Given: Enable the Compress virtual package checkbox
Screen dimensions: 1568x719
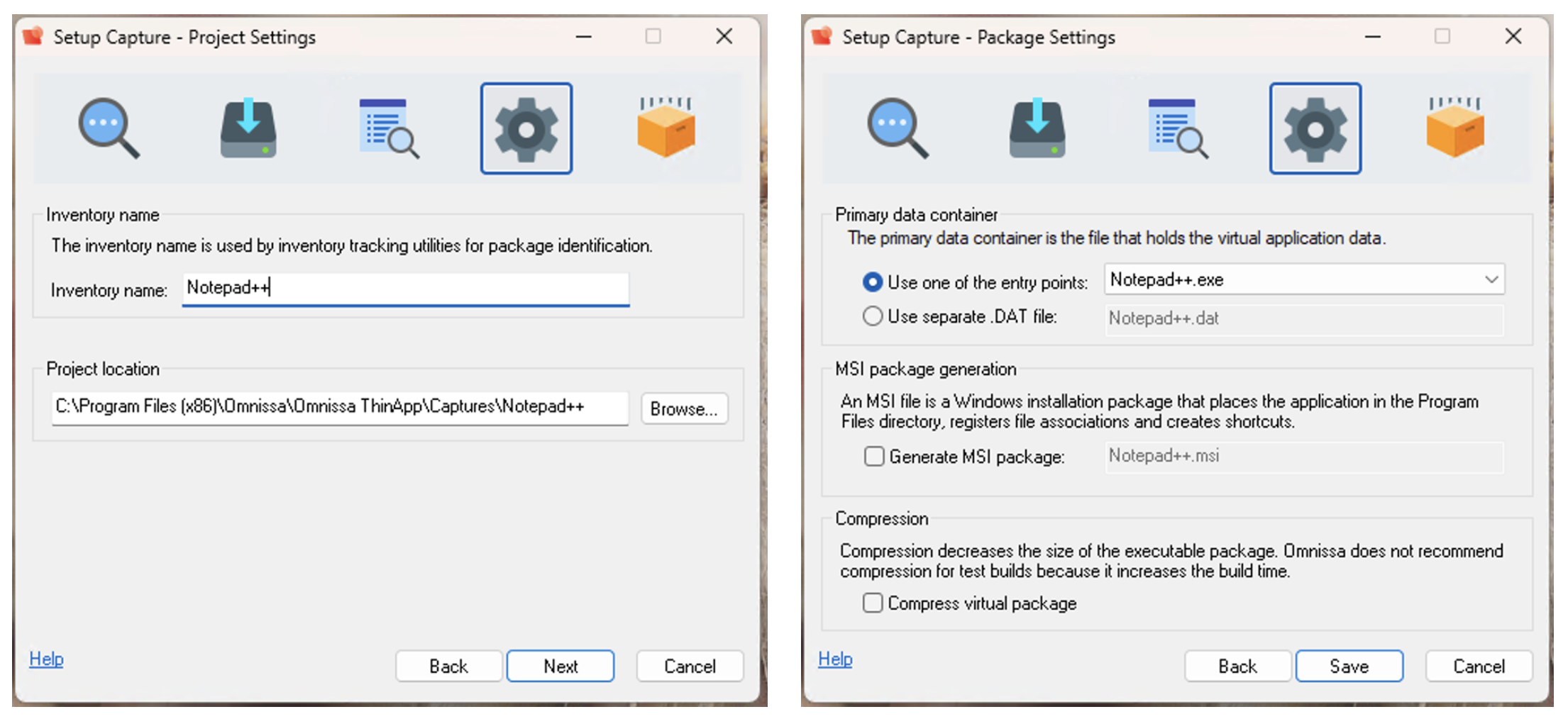Looking at the screenshot, I should tap(873, 603).
